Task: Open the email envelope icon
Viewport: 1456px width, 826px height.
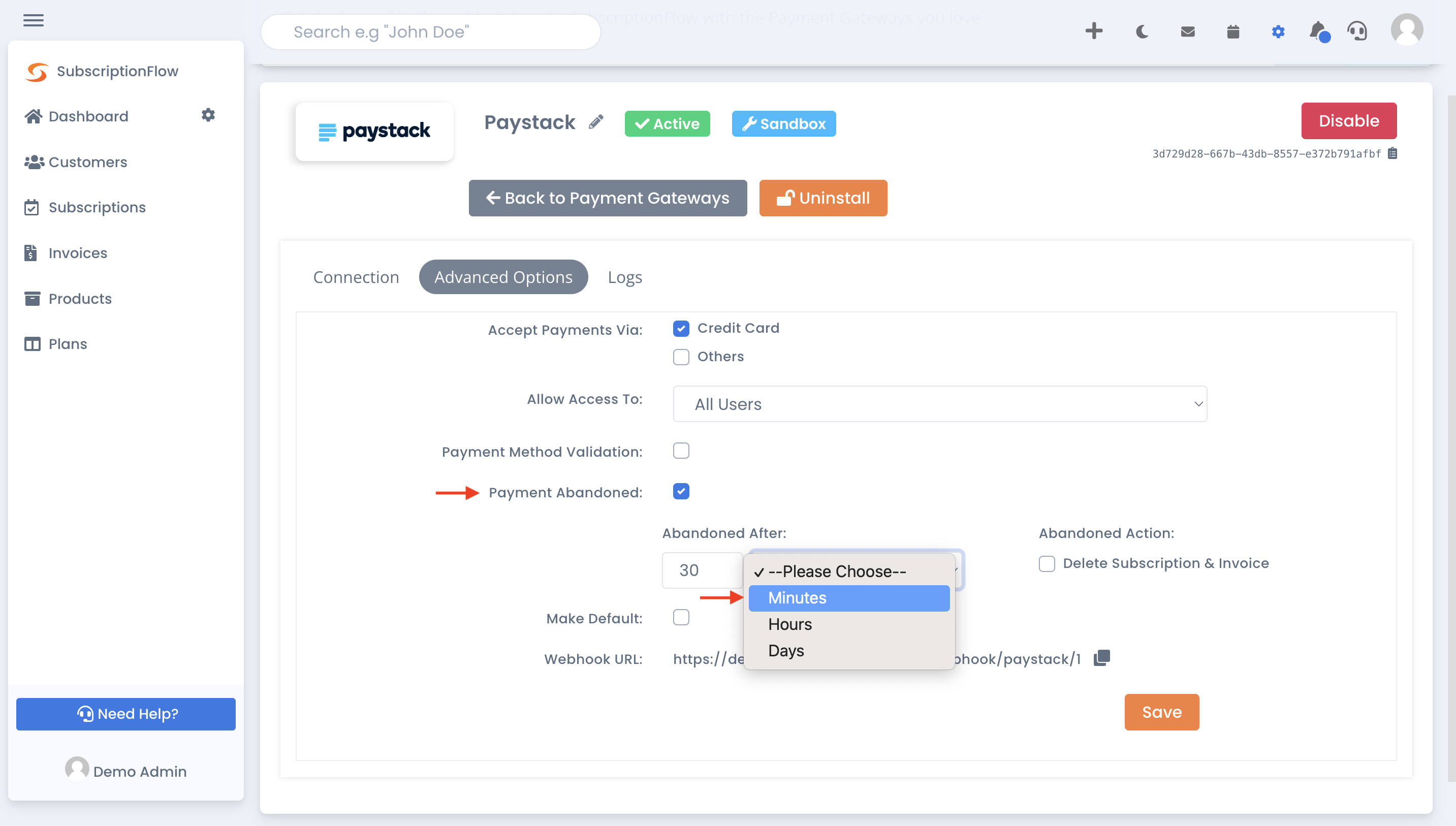Action: click(x=1187, y=32)
